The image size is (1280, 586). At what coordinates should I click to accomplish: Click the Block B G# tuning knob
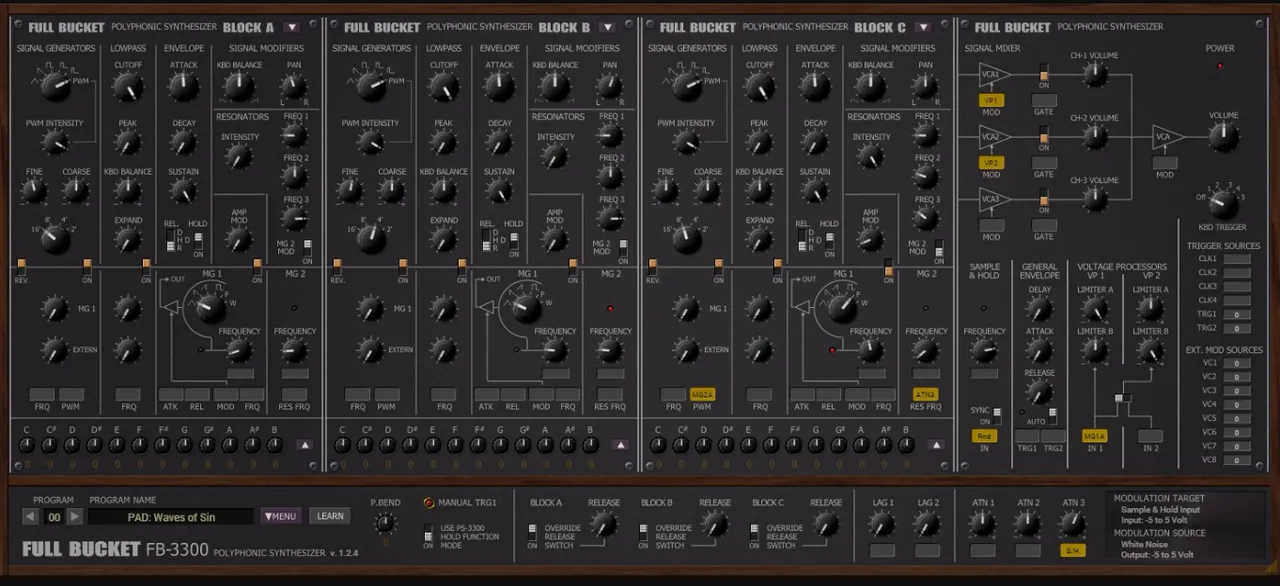pos(523,445)
